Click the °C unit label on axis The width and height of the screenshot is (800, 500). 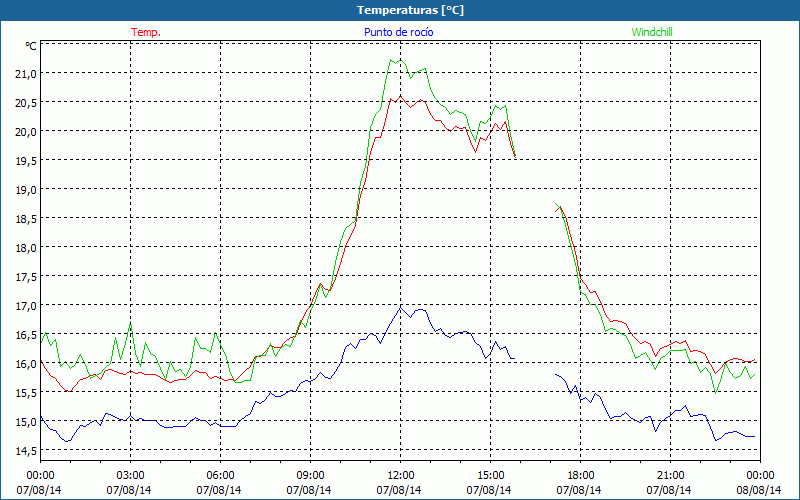click(x=31, y=46)
